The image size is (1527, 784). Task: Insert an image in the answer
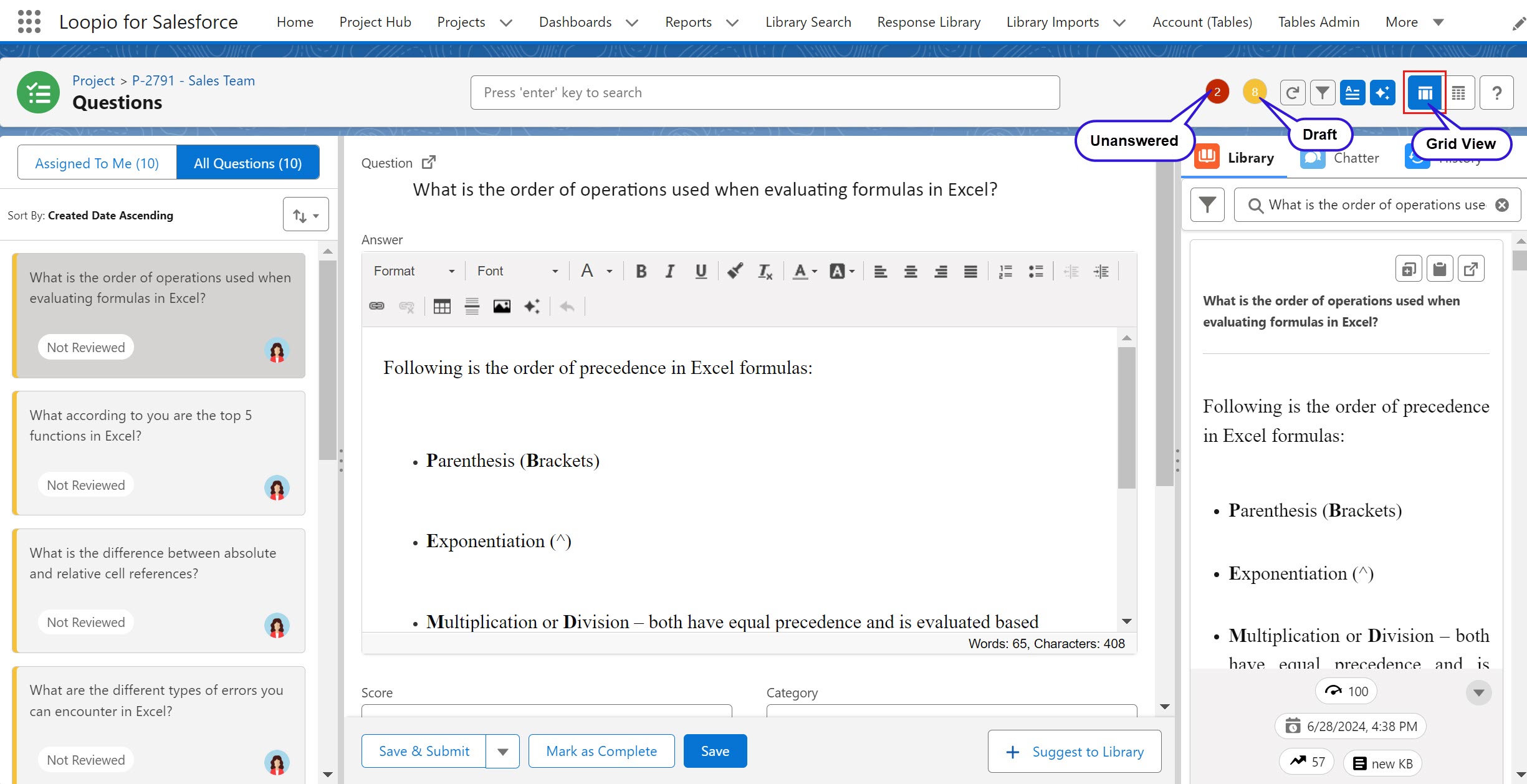(x=502, y=306)
